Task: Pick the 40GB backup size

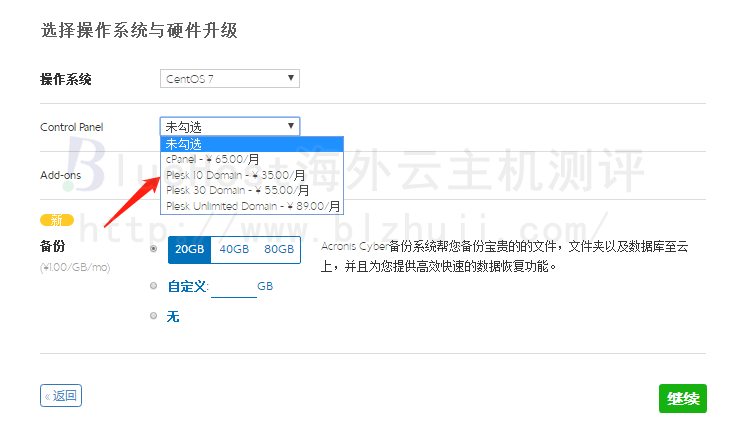Action: (234, 250)
